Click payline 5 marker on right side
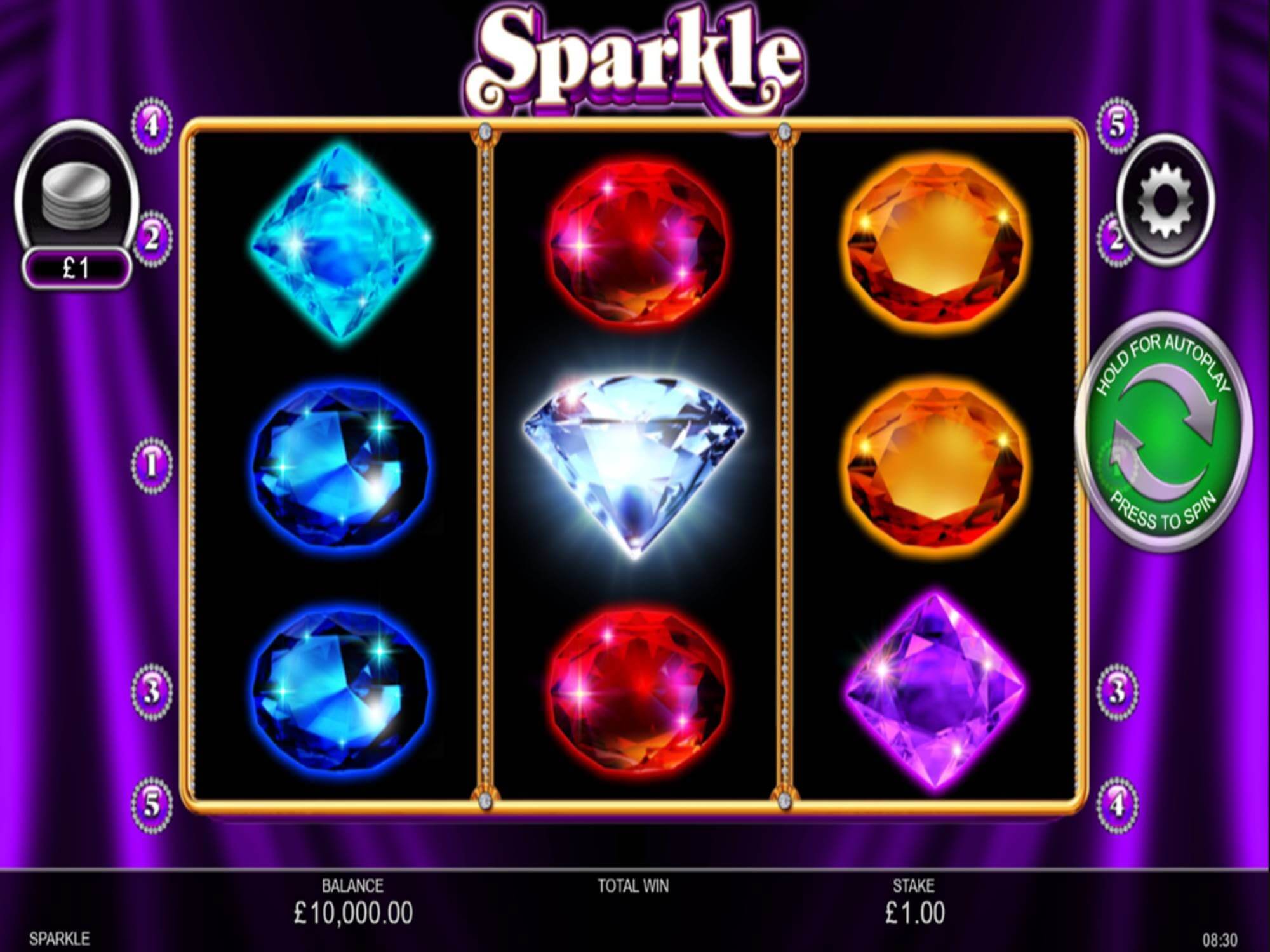Viewport: 1270px width, 952px height. (x=1117, y=125)
